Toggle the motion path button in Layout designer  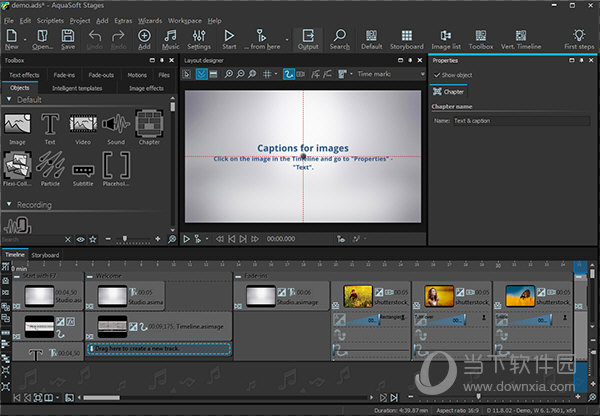pyautogui.click(x=289, y=74)
